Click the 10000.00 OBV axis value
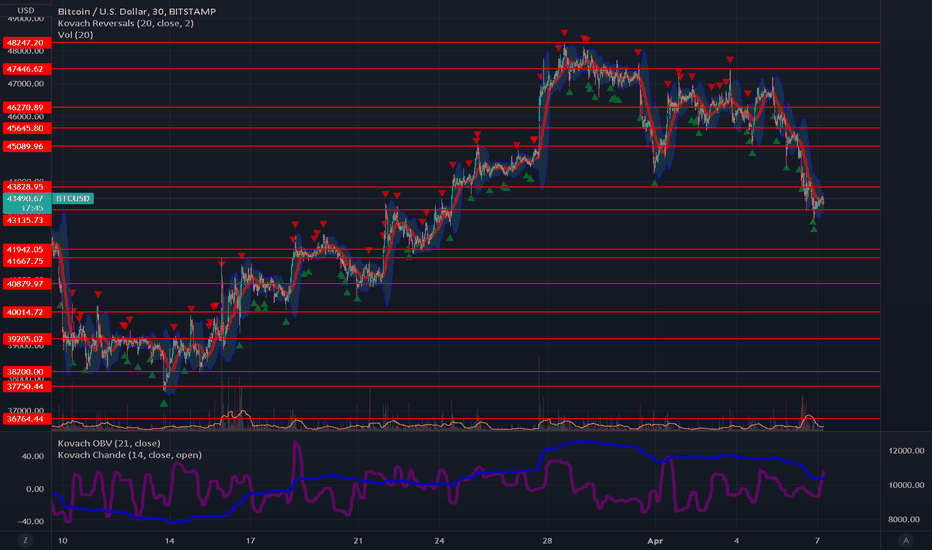932x550 pixels. coord(906,485)
